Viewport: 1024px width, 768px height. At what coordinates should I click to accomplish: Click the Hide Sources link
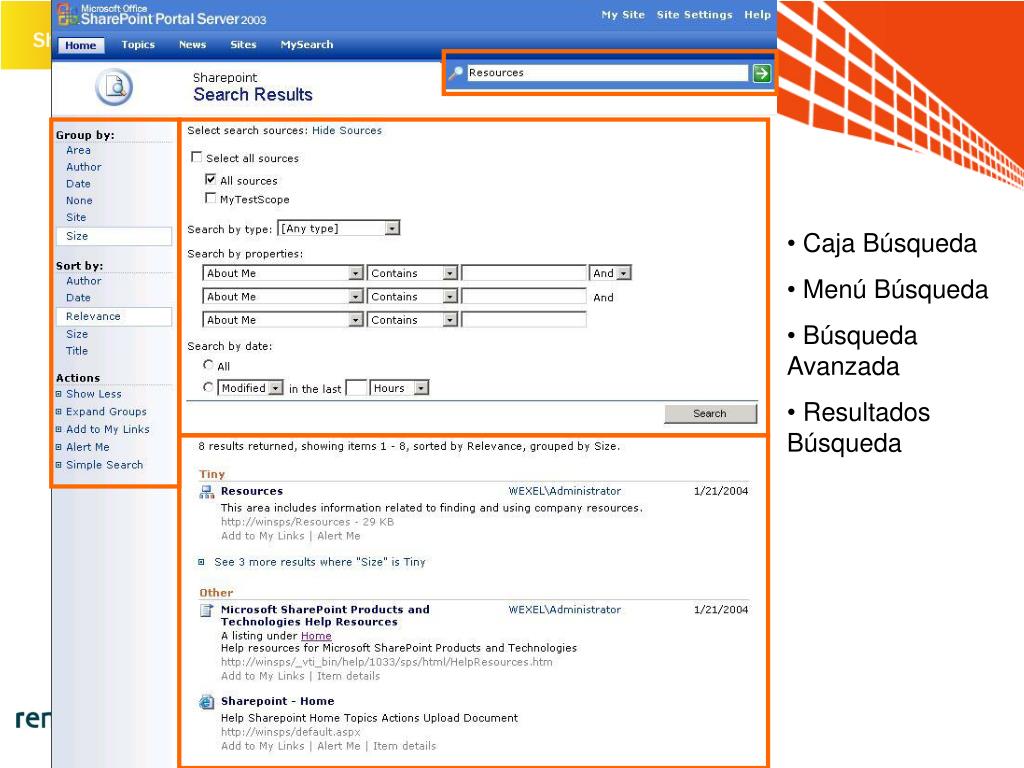tap(347, 131)
